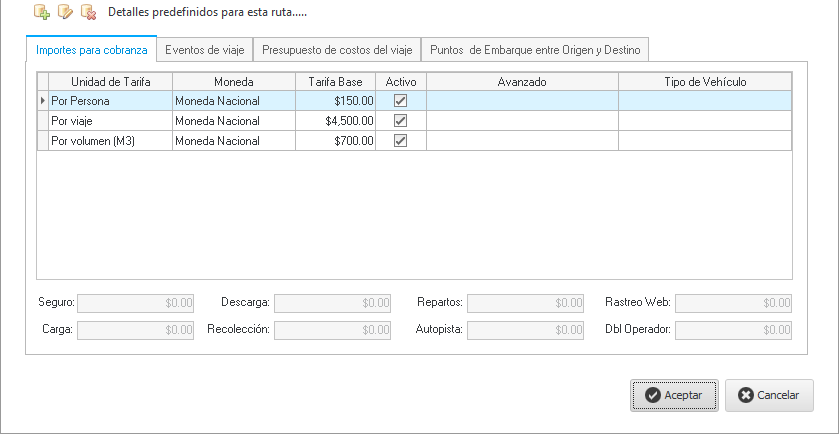
Task: Click the Cancelar button
Action: click(769, 395)
